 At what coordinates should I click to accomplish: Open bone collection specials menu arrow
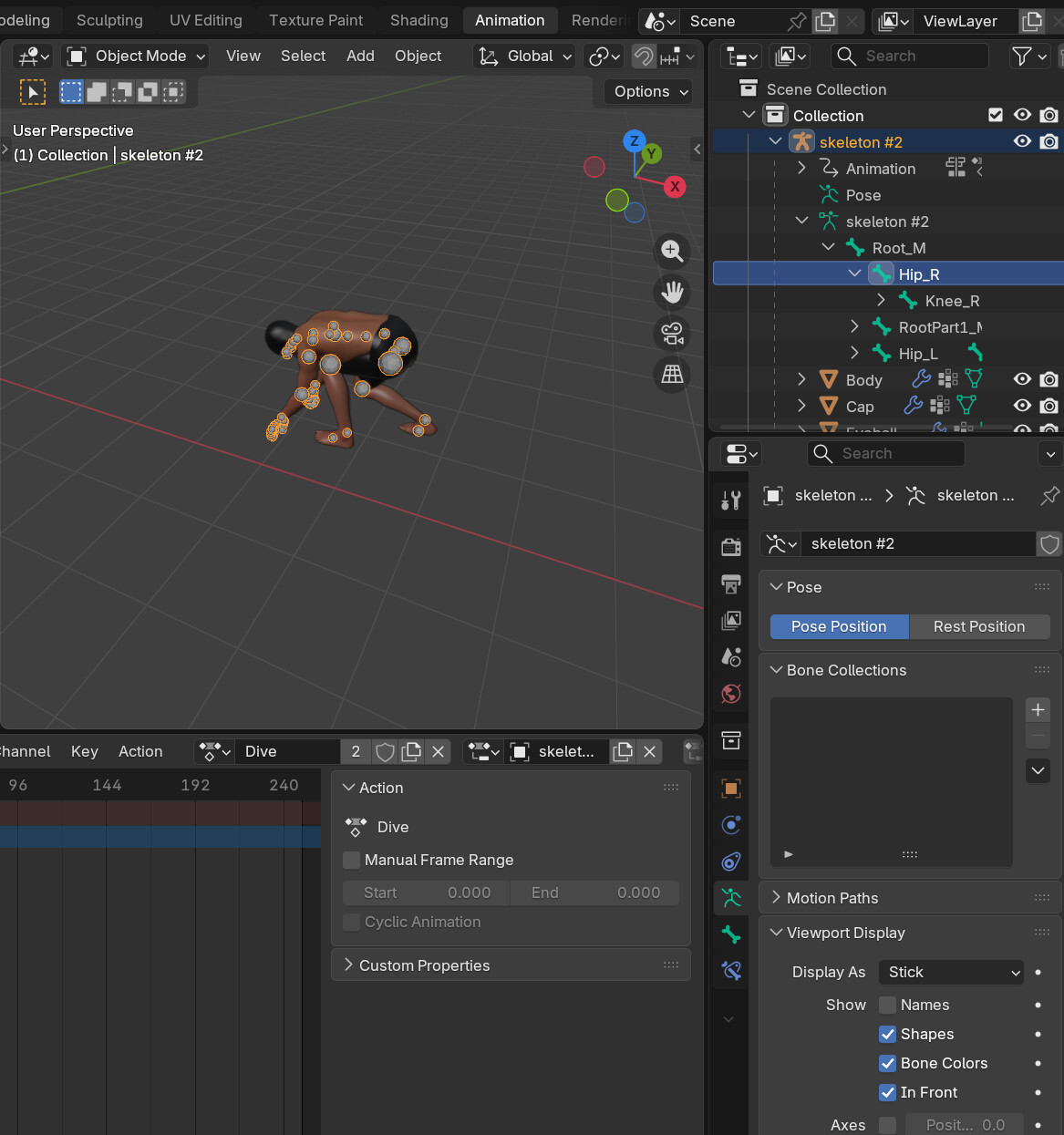[1038, 771]
